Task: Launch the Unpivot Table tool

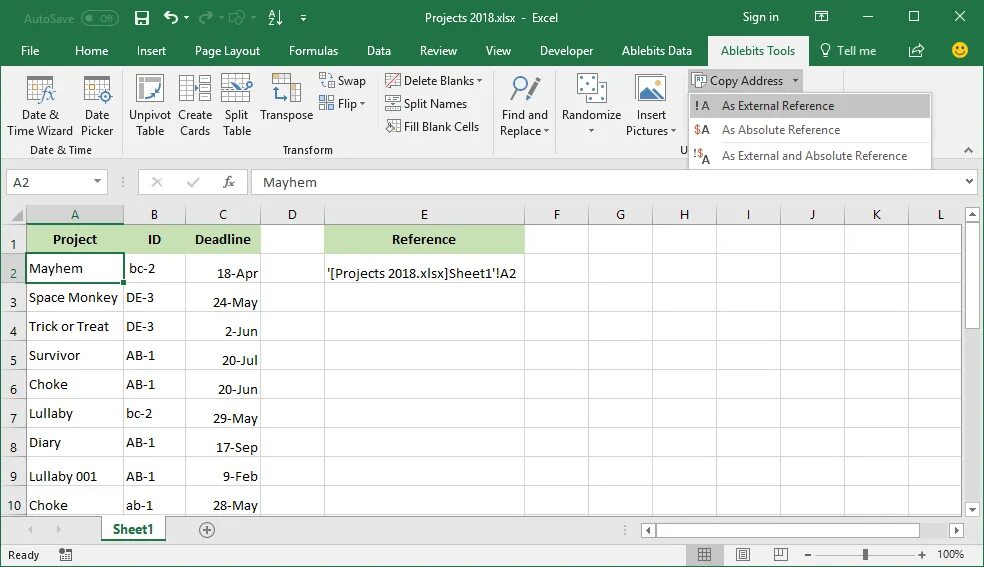Action: [150, 105]
